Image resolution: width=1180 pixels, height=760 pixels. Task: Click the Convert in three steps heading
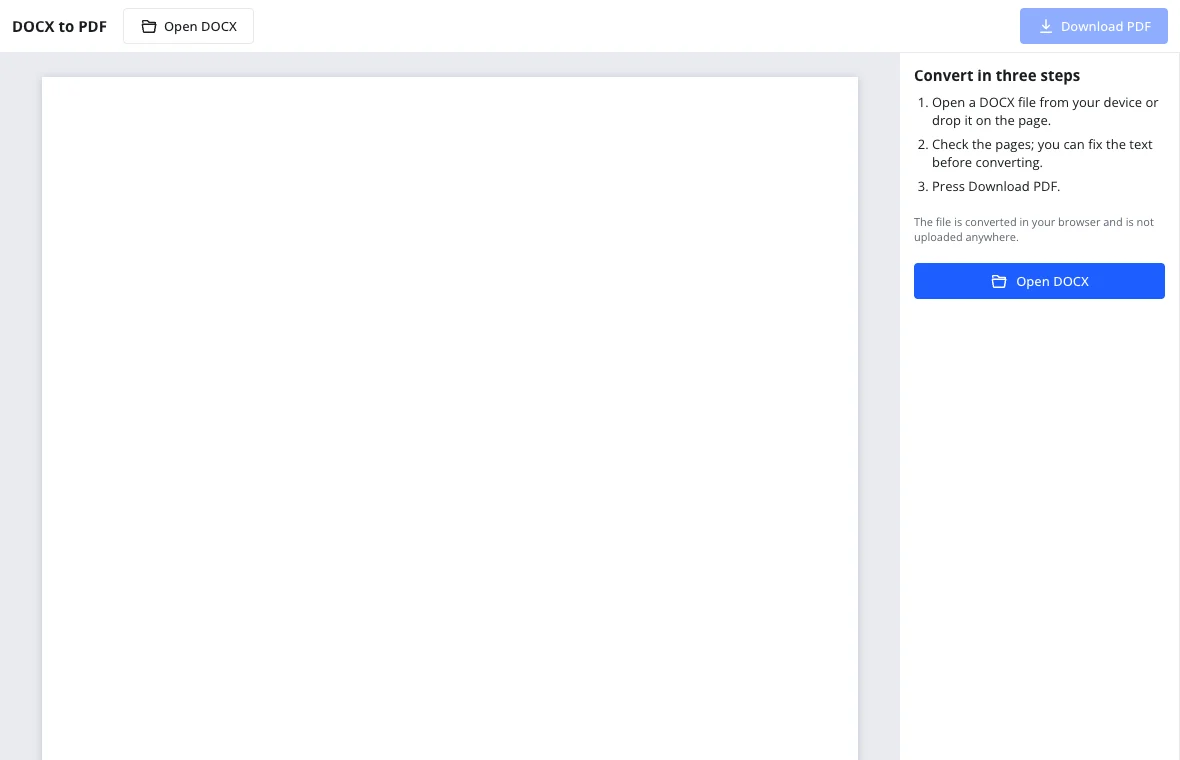[996, 75]
